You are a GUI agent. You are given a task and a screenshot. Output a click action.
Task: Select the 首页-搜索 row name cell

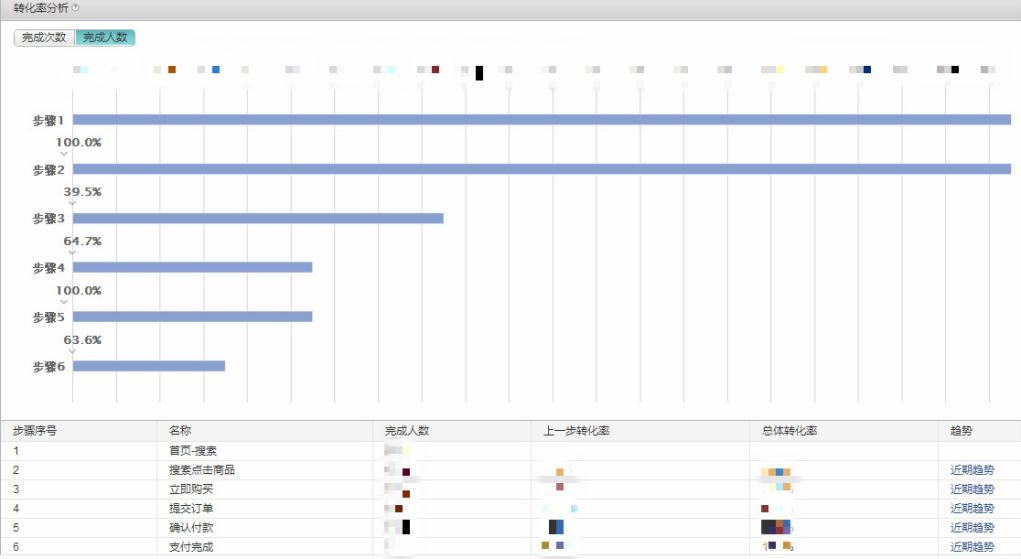pos(192,451)
